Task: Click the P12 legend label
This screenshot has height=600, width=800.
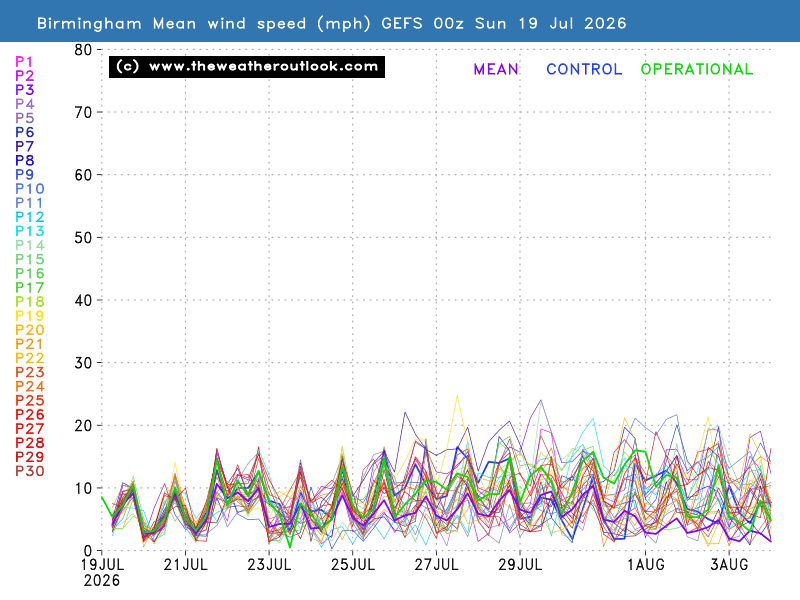Action: [30, 217]
